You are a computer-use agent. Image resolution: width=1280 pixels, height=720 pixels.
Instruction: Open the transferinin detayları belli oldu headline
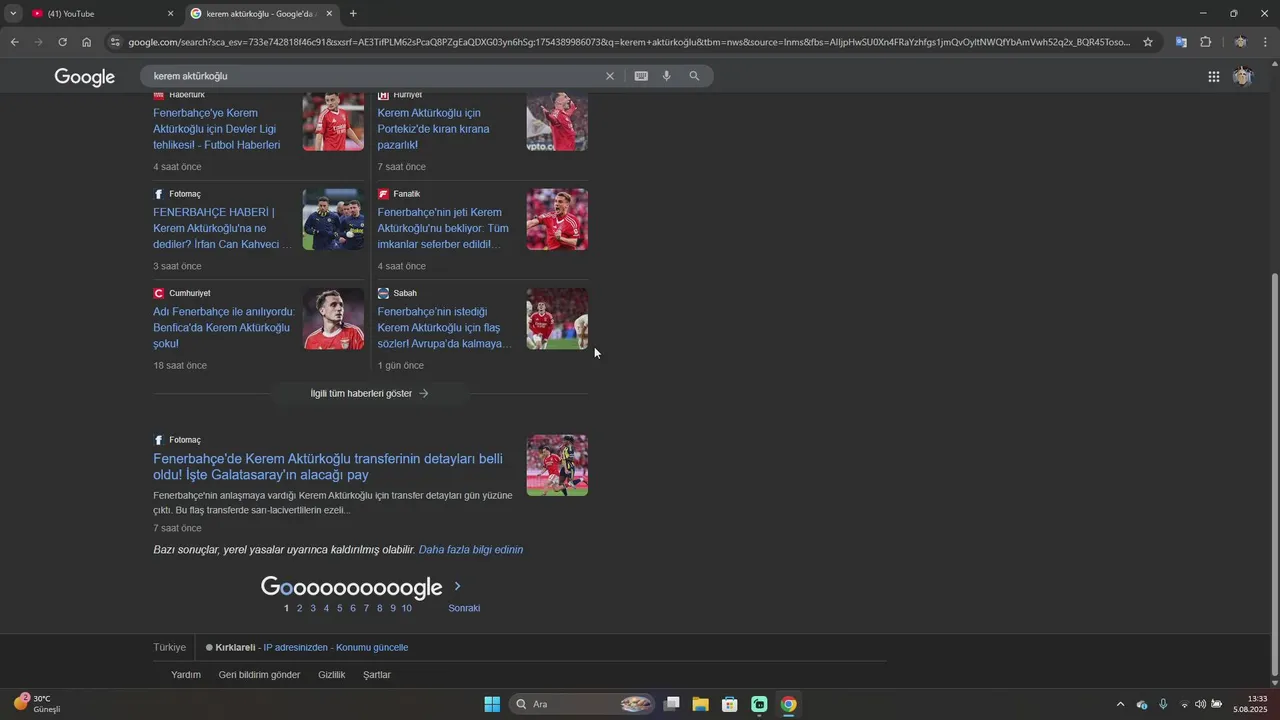coord(328,467)
